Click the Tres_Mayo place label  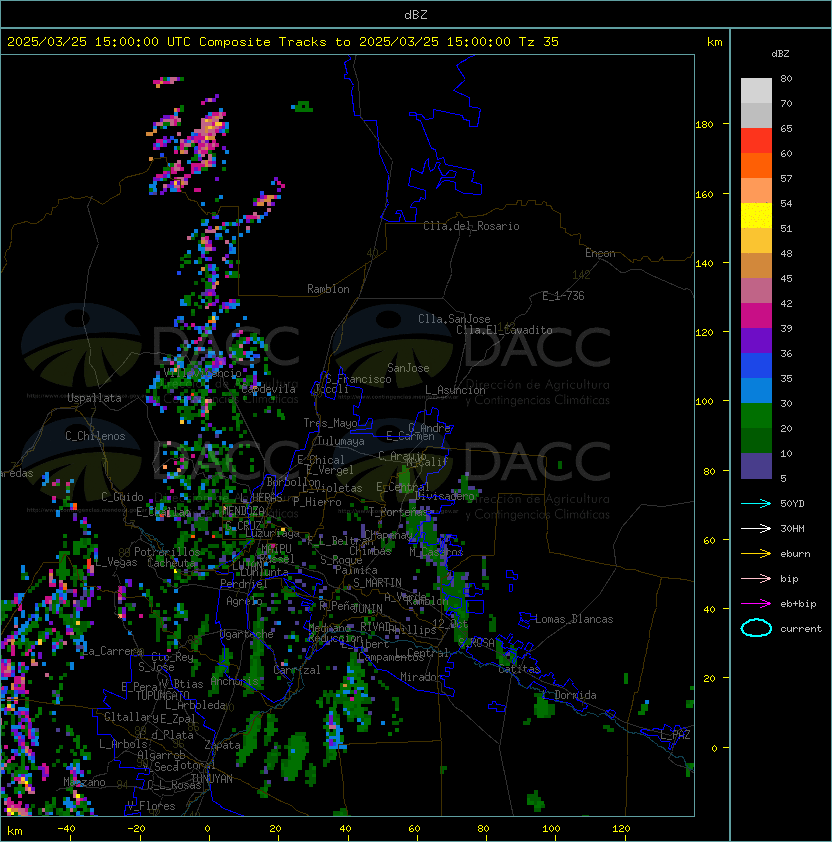pyautogui.click(x=330, y=423)
